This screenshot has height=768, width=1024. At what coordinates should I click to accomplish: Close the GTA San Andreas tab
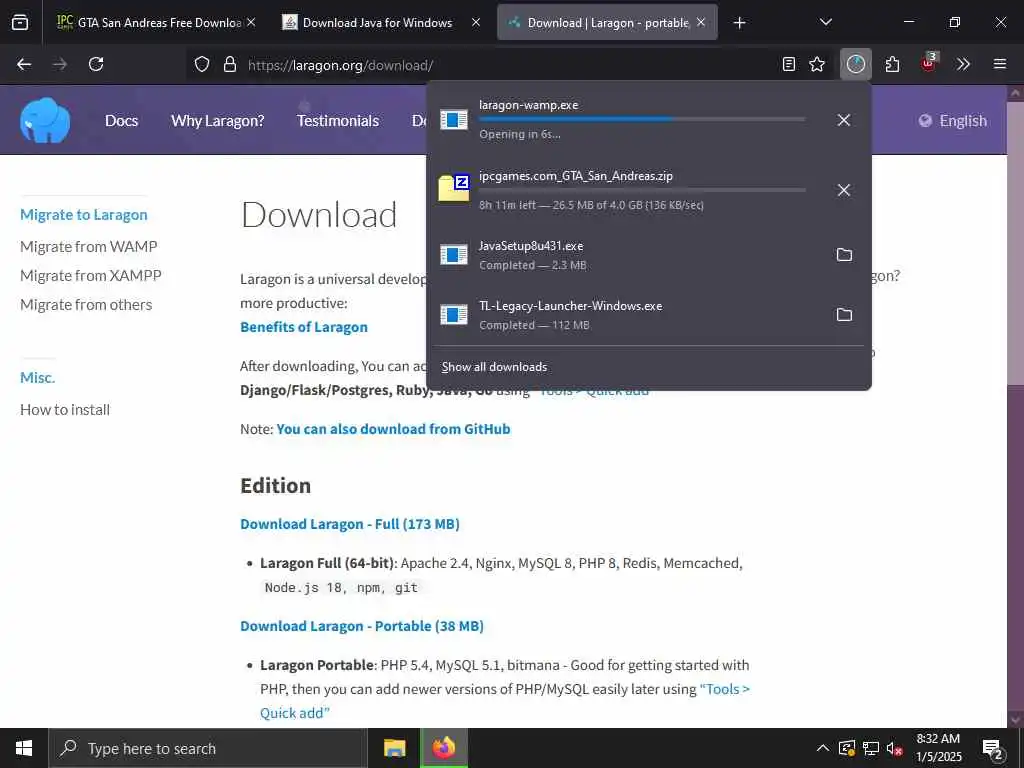251,23
